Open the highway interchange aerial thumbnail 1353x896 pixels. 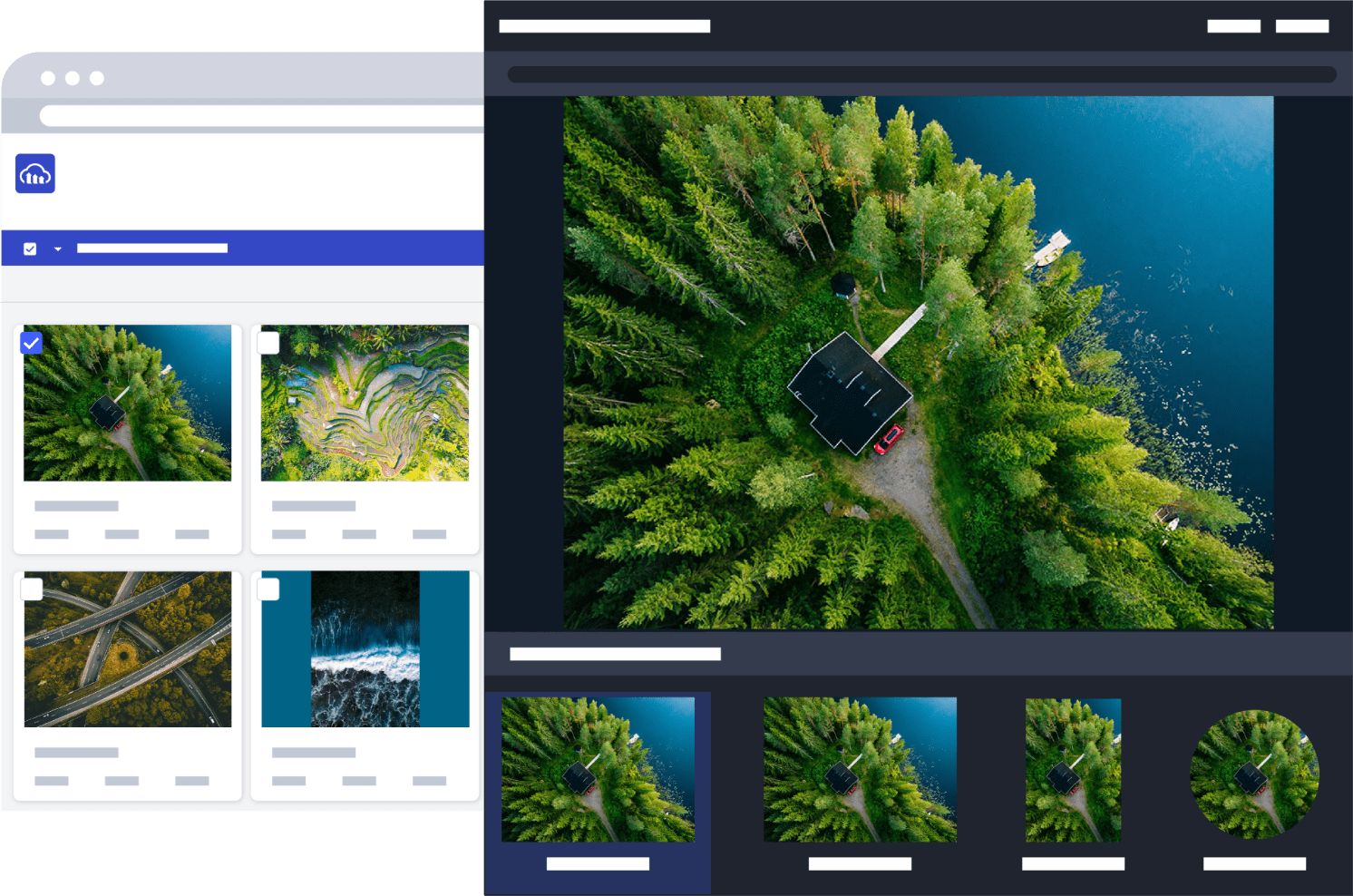pos(127,649)
